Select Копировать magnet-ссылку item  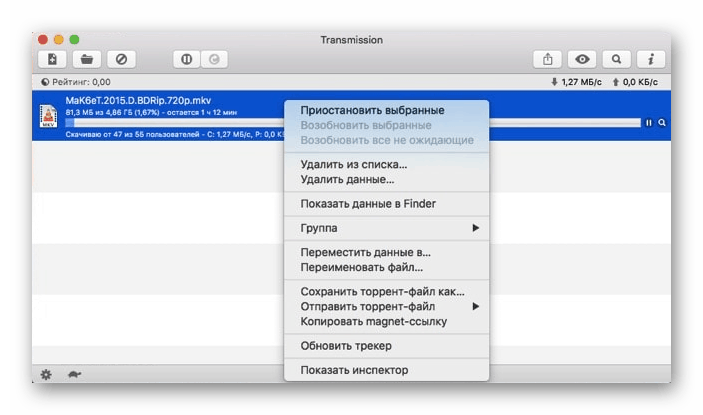coord(386,321)
